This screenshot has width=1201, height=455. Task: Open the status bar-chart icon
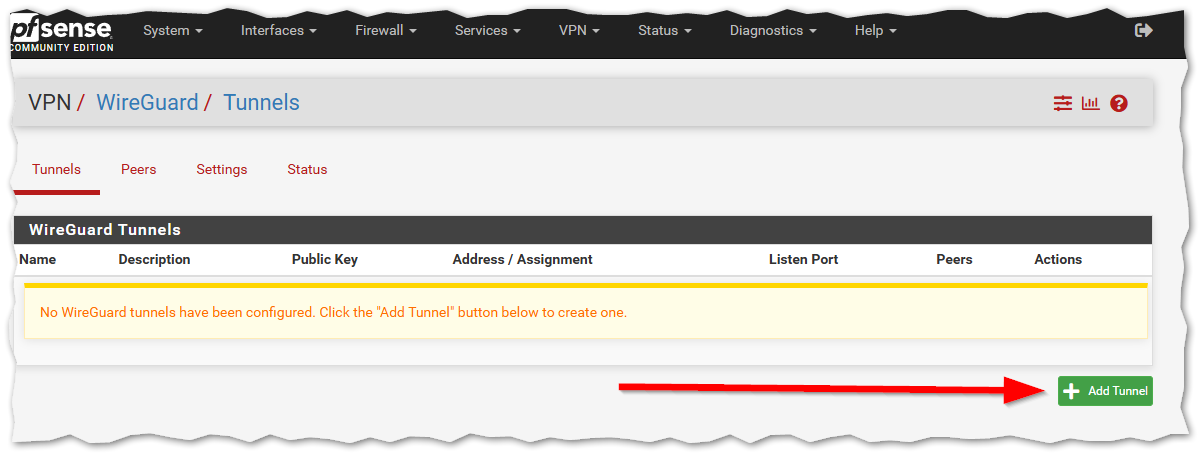(x=1090, y=103)
